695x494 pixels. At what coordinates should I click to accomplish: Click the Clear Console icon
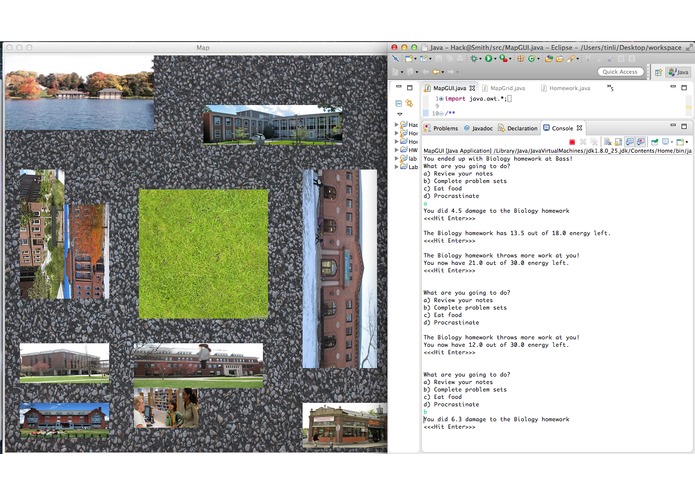tap(608, 142)
